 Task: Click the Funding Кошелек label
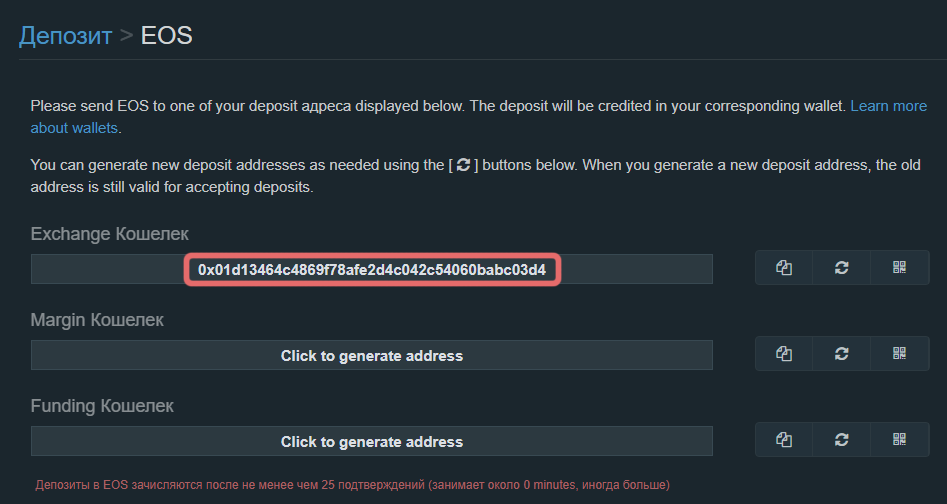click(x=102, y=406)
